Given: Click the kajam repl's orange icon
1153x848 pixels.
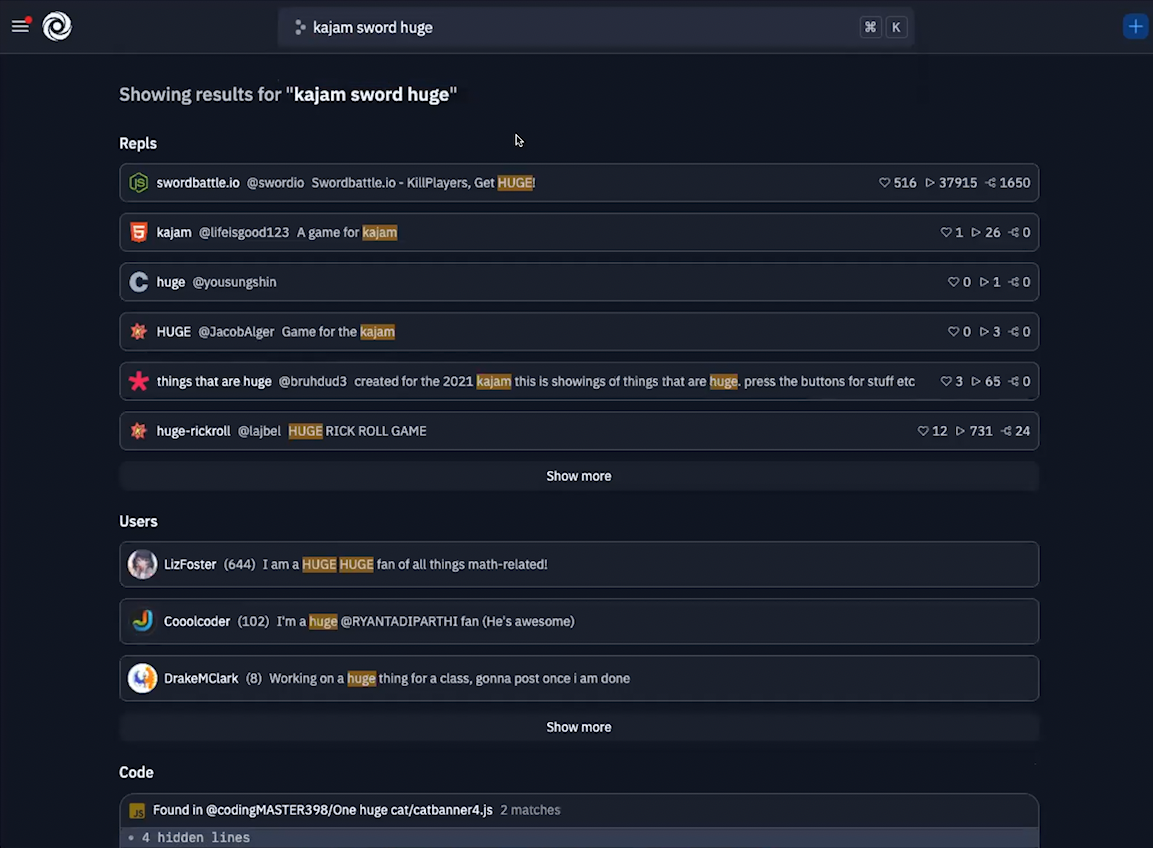Looking at the screenshot, I should (138, 232).
